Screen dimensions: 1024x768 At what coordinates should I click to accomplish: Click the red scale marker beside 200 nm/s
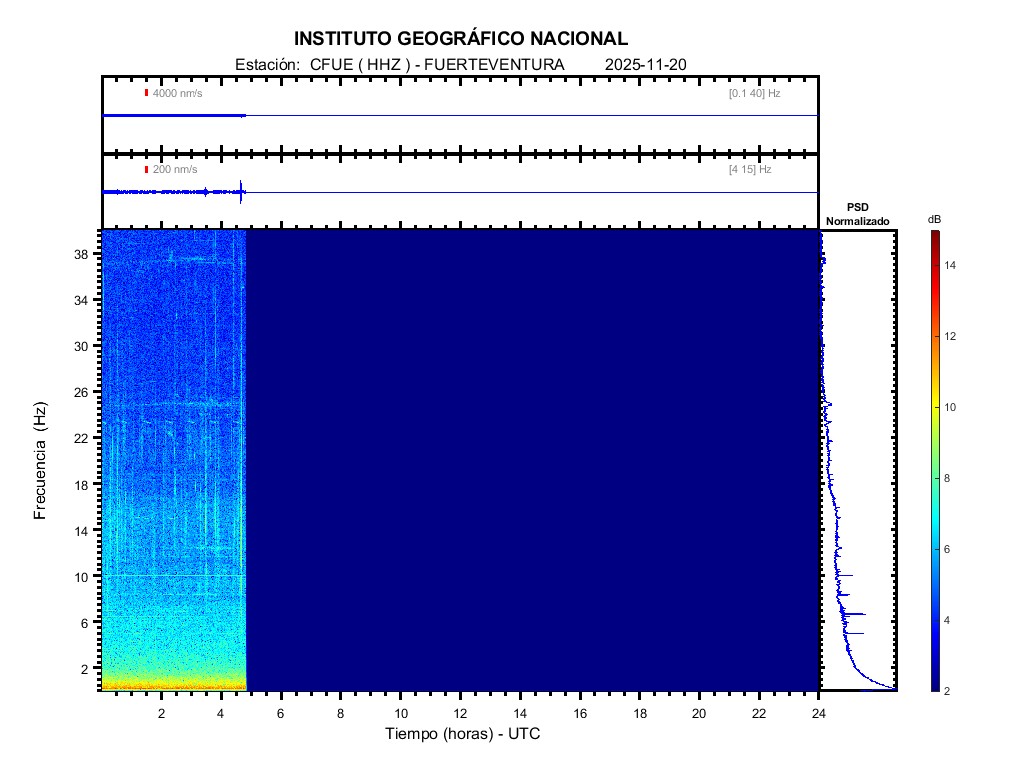(x=146, y=170)
